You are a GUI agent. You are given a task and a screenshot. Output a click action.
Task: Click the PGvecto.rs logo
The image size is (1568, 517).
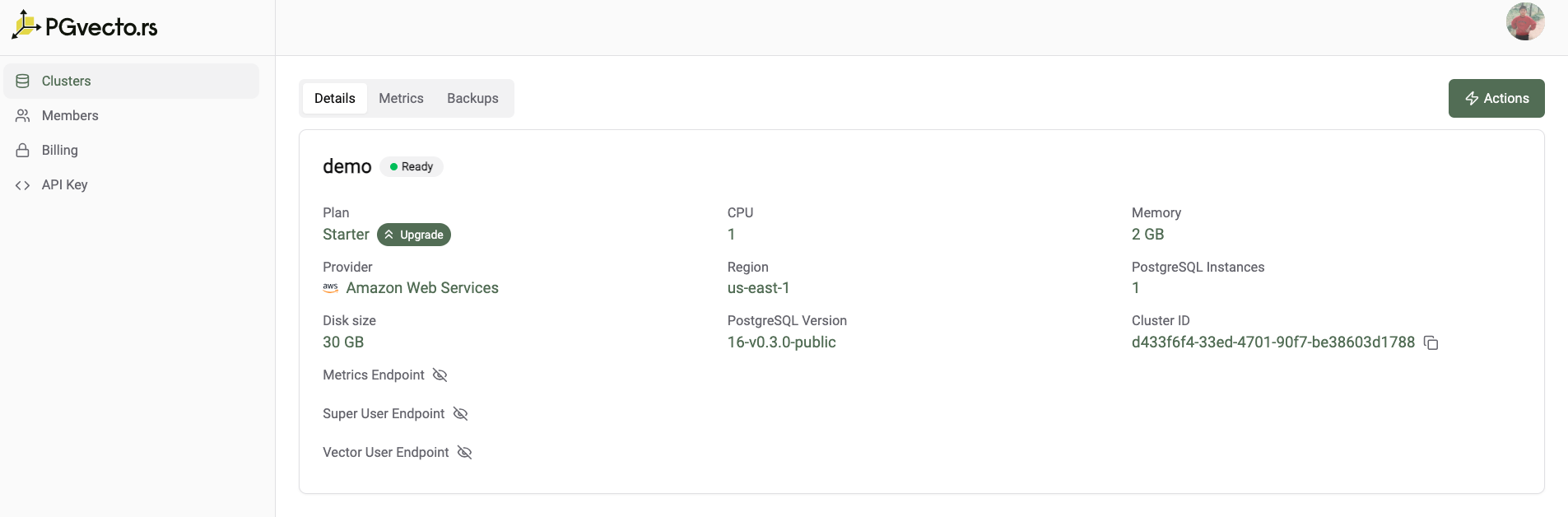[85, 26]
